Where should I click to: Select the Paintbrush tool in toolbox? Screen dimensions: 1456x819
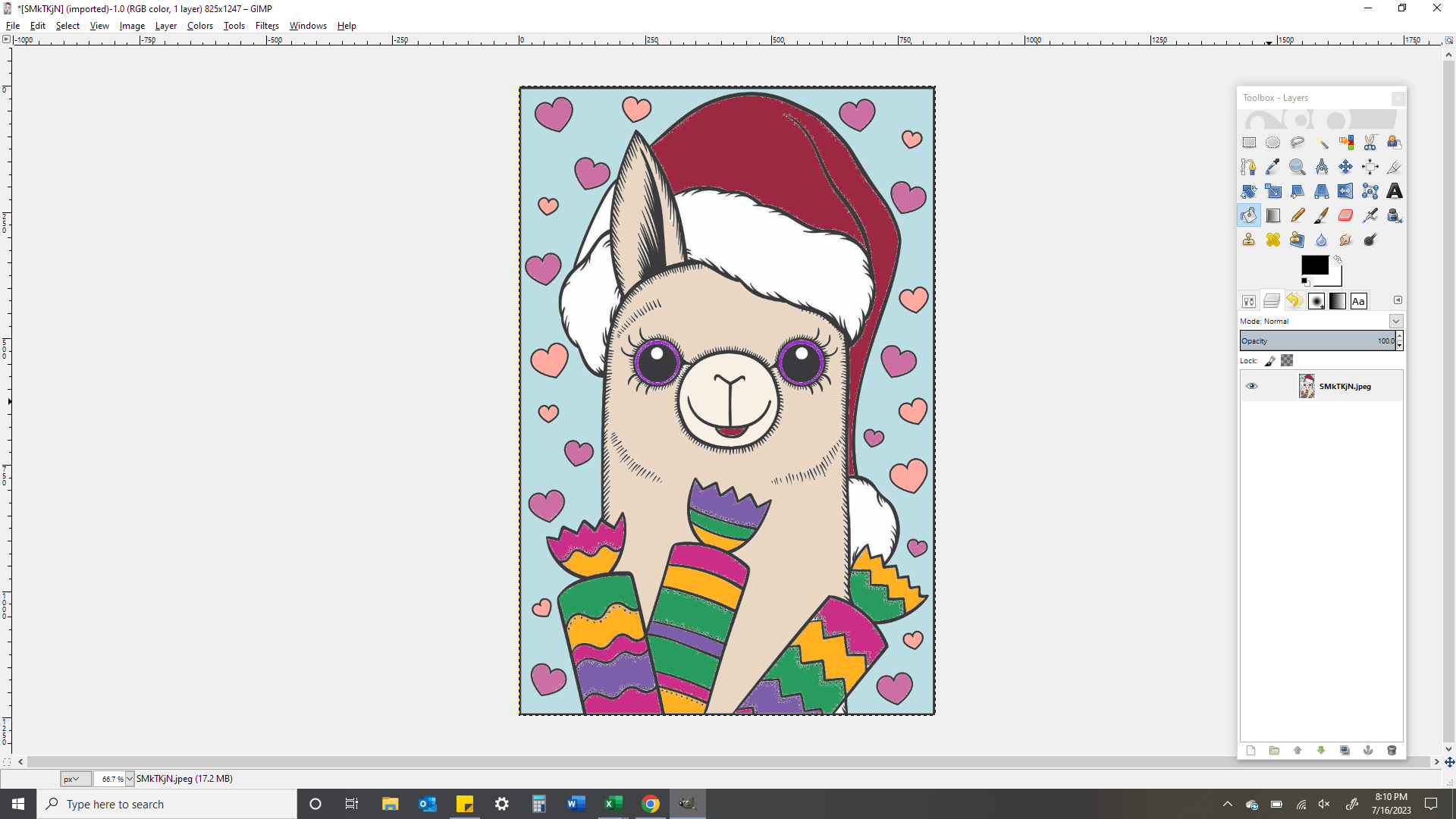click(x=1322, y=215)
